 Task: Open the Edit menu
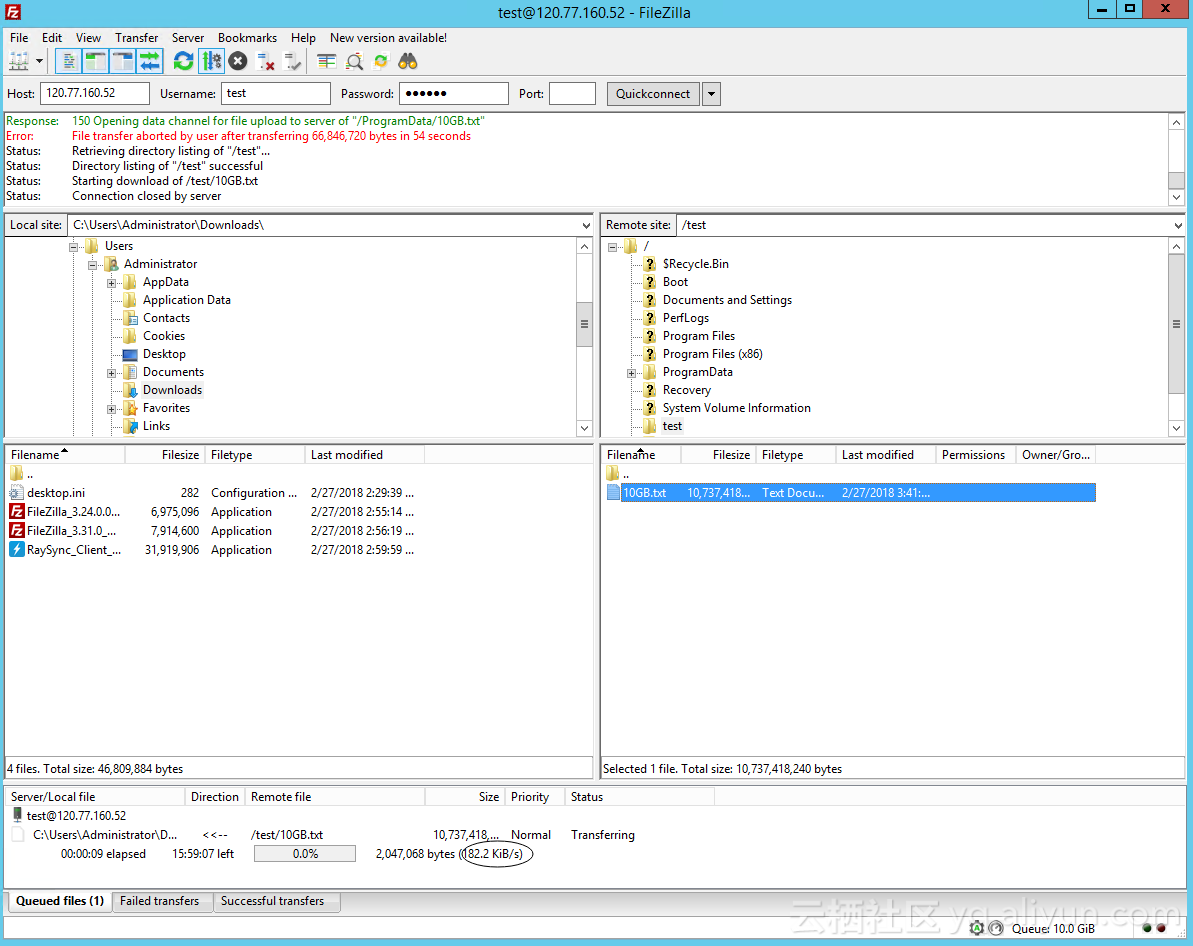coord(52,37)
